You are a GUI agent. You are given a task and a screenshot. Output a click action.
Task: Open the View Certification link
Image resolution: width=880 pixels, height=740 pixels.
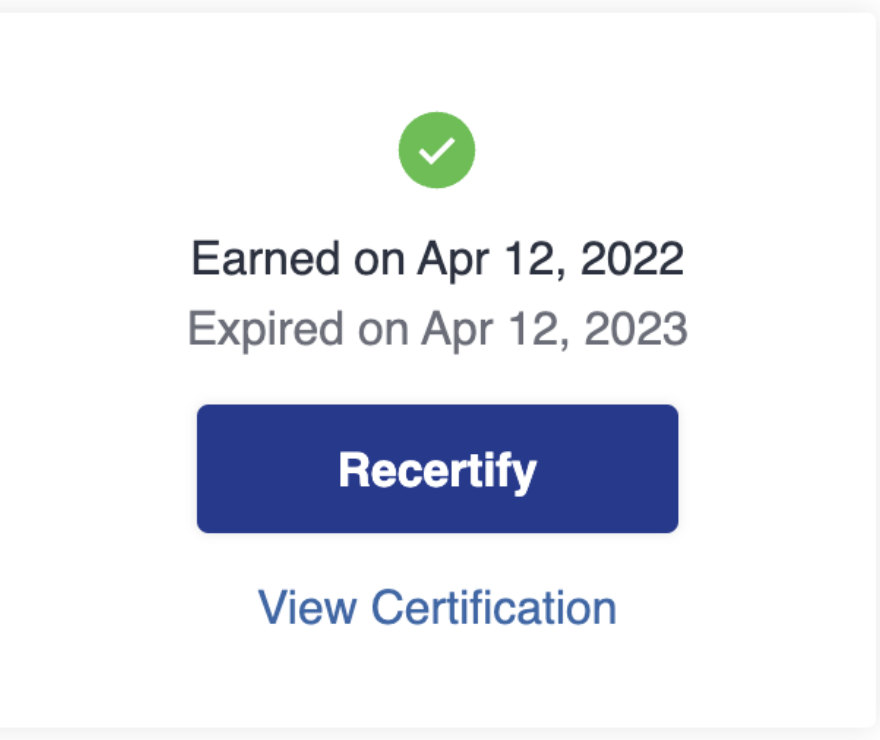437,608
